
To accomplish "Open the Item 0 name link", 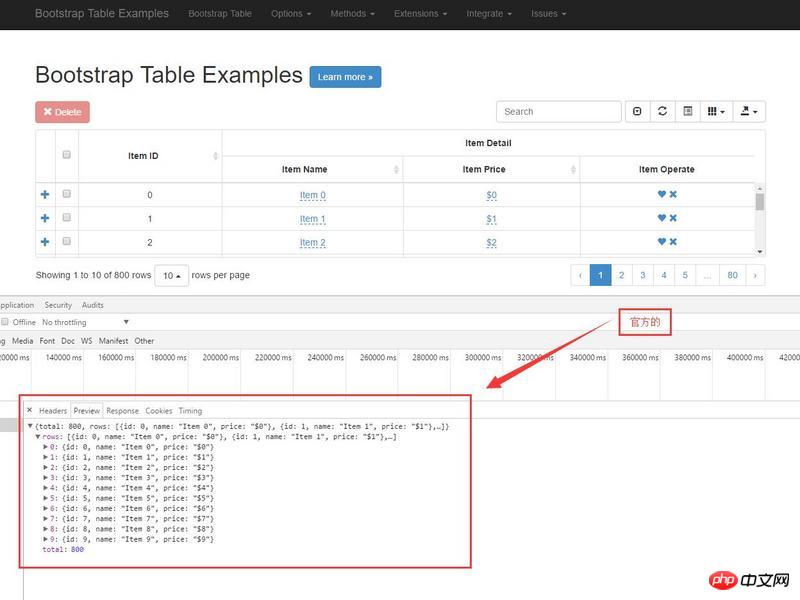I will tap(313, 195).
